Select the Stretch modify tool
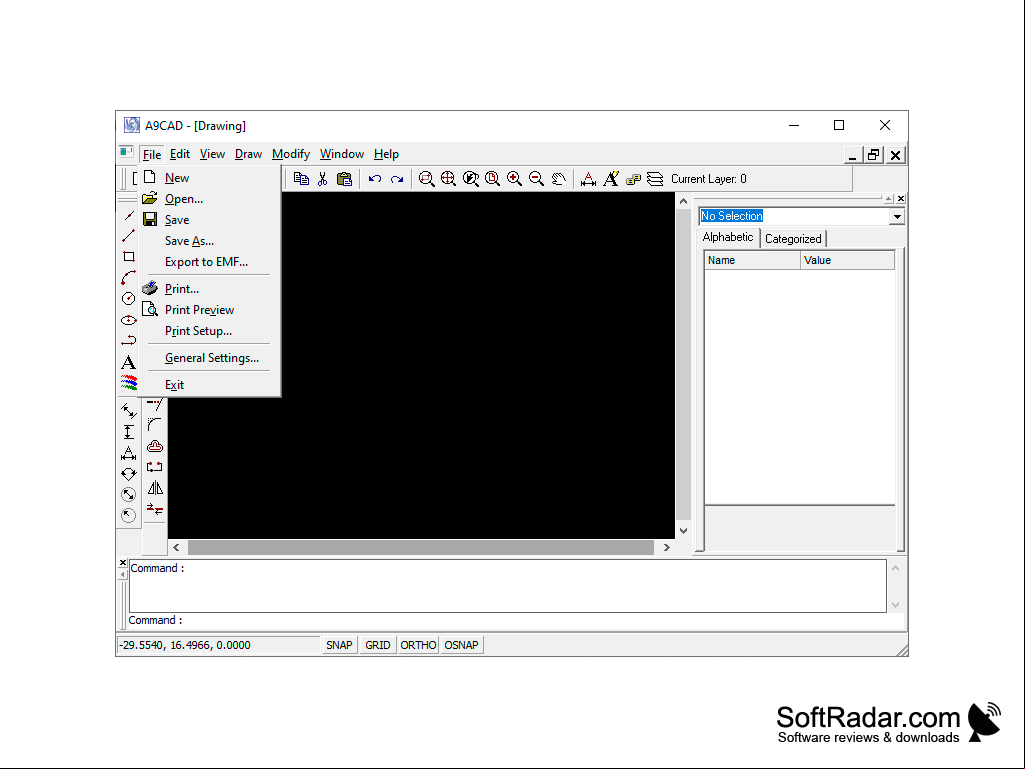The width and height of the screenshot is (1025, 769). pos(155,467)
